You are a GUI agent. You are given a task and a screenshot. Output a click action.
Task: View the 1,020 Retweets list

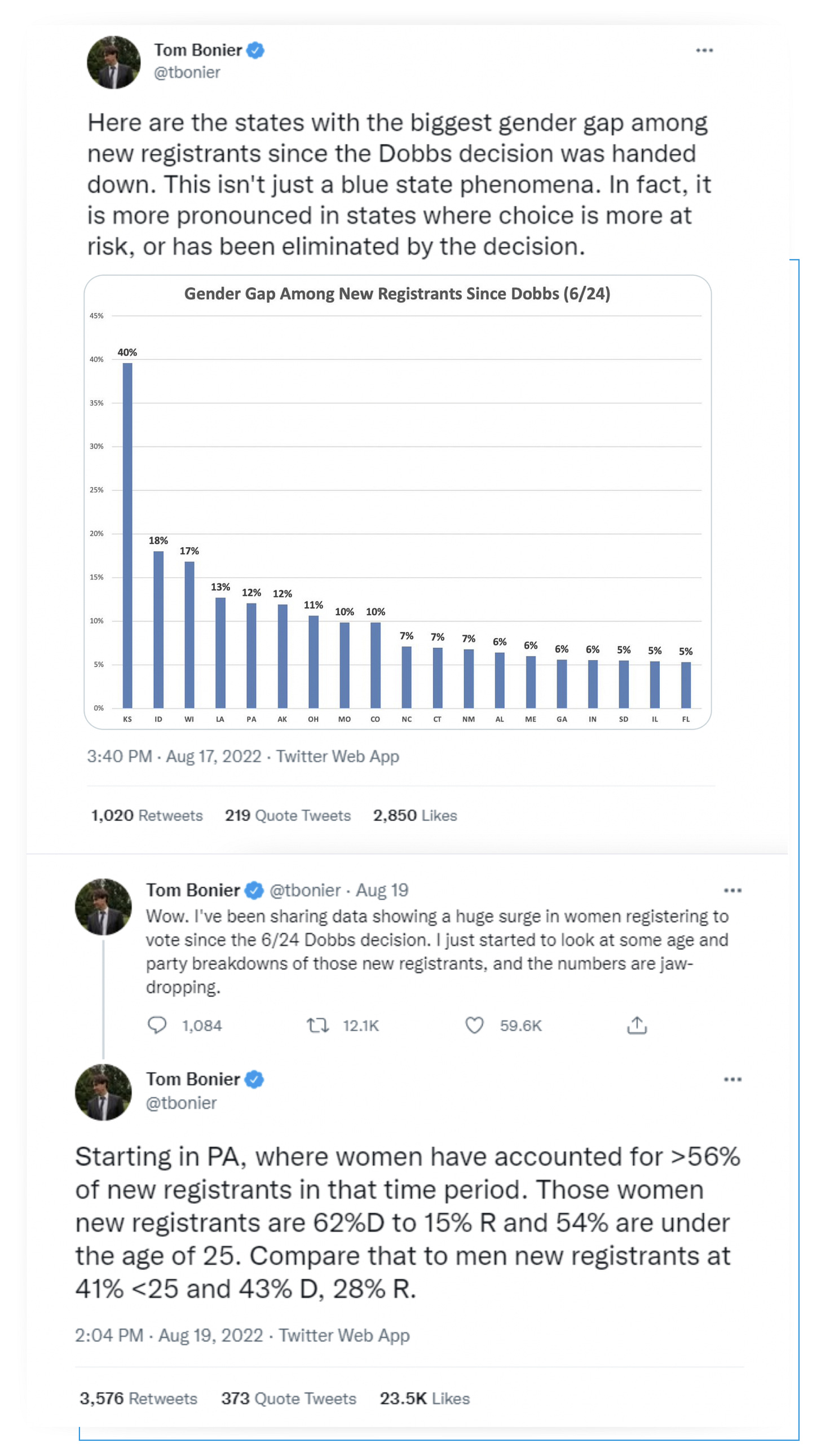[147, 815]
